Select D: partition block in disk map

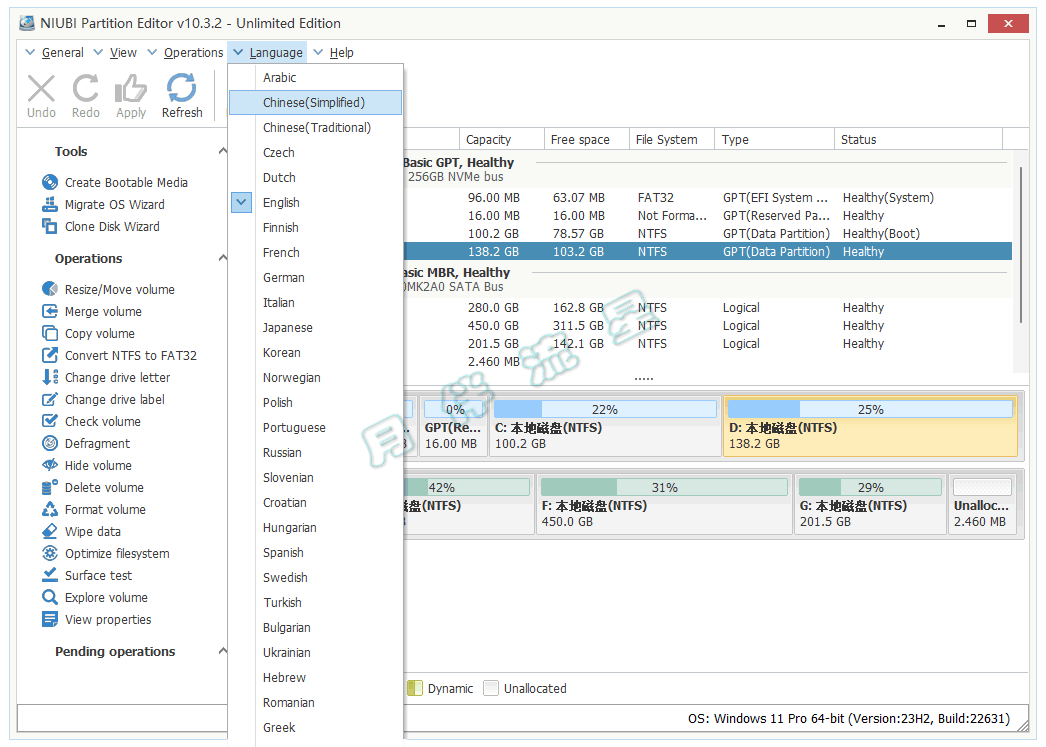tap(871, 426)
